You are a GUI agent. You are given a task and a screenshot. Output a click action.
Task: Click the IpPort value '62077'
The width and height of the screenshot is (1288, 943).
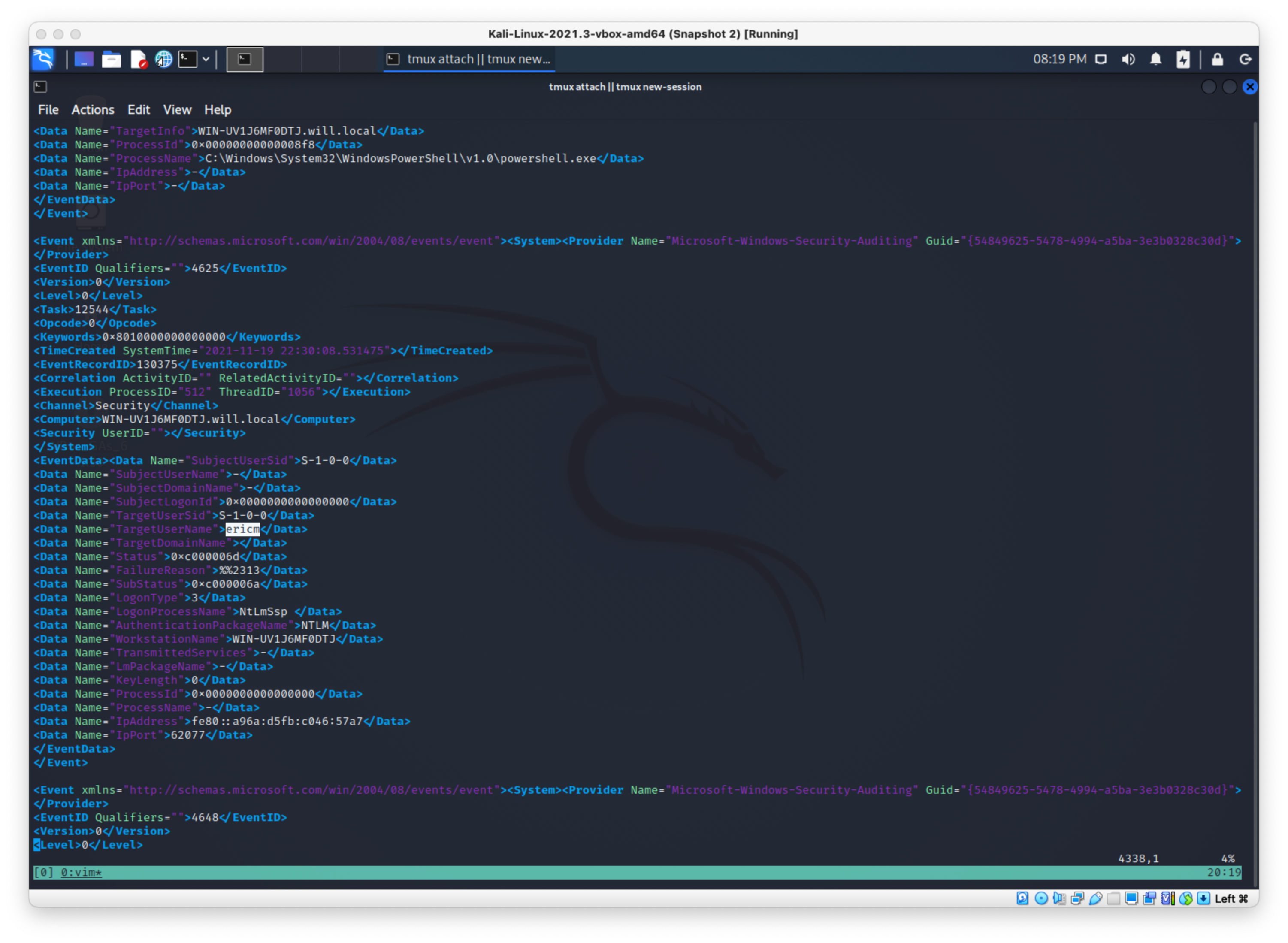188,735
